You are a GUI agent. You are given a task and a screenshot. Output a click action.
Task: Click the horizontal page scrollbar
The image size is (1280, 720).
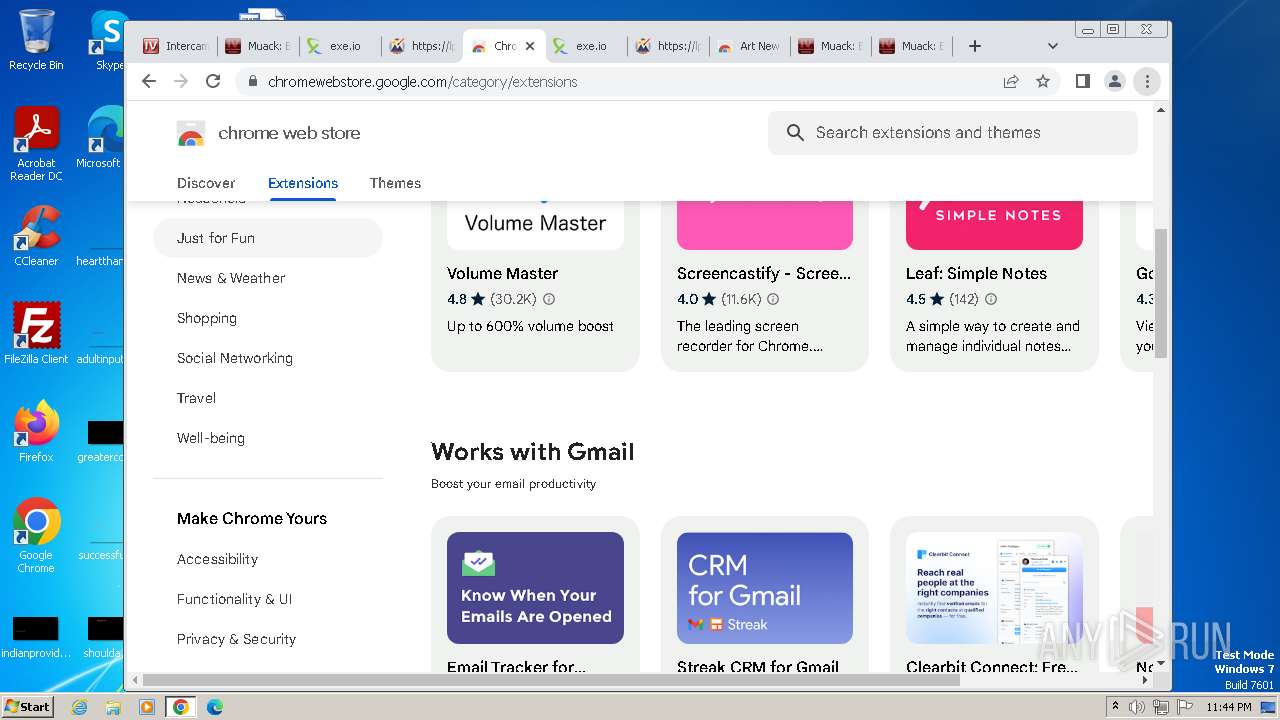coord(551,680)
